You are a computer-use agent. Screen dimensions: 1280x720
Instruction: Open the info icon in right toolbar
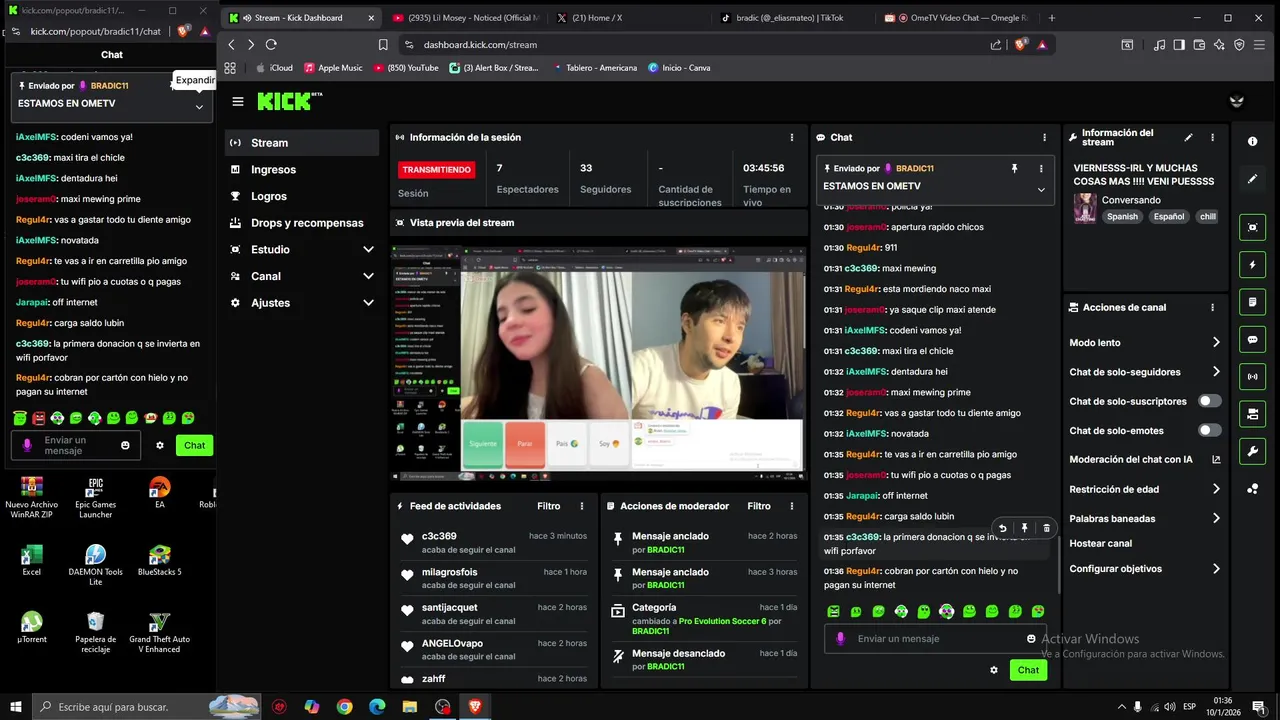point(1252,142)
